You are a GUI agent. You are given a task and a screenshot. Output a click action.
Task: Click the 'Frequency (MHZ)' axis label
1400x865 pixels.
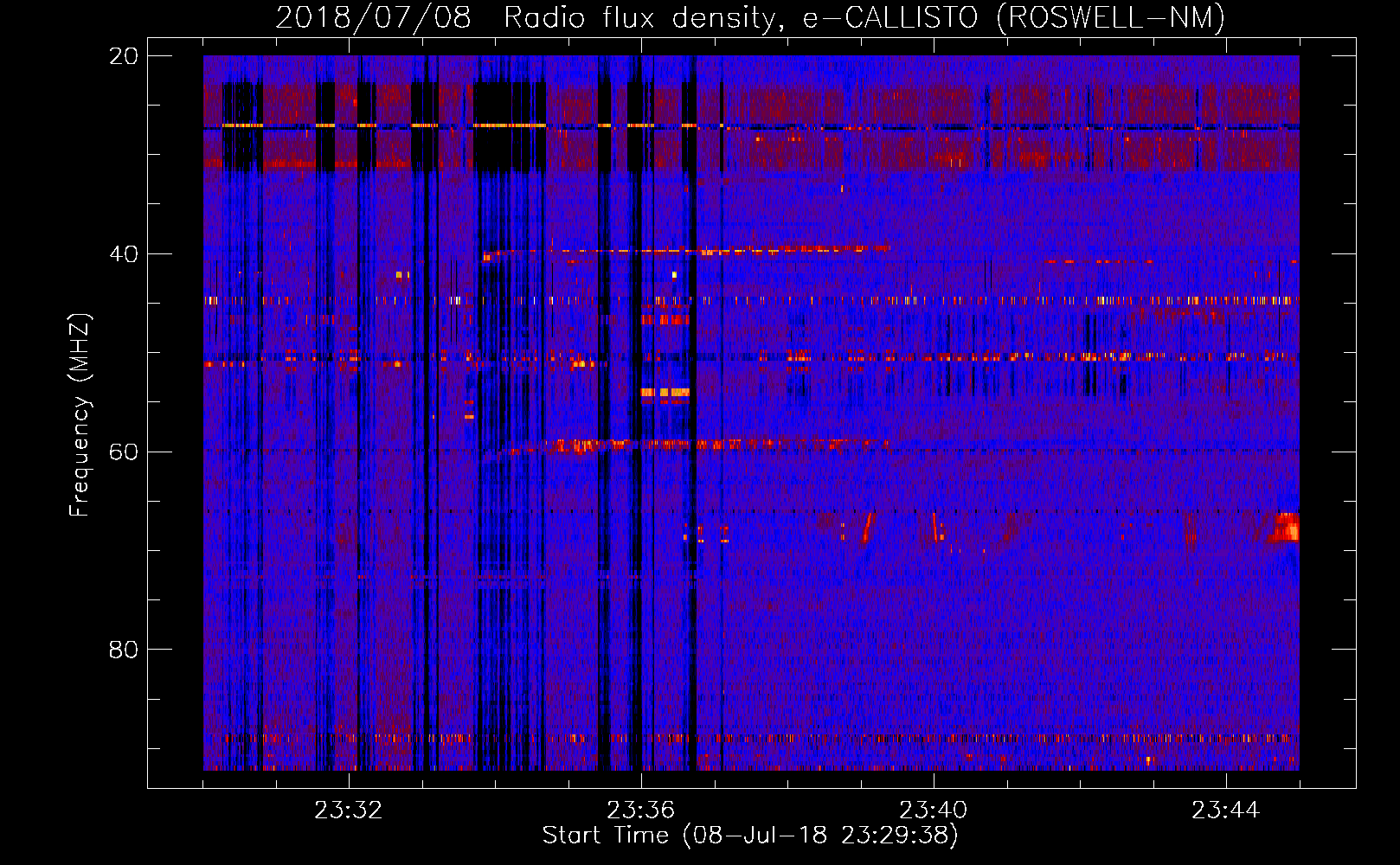pos(79,415)
